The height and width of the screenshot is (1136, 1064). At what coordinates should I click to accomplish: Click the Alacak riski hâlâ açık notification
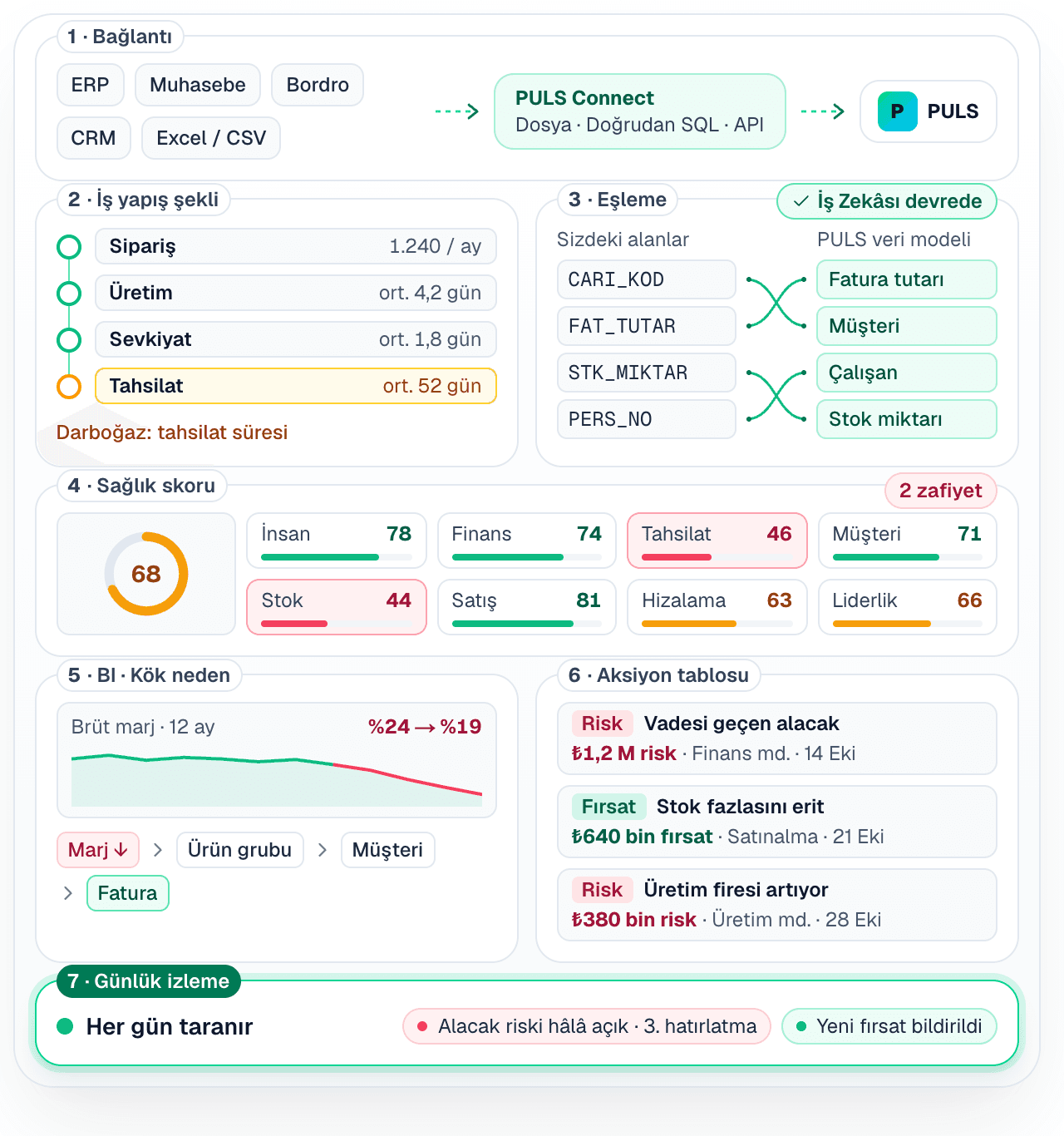[x=587, y=1026]
